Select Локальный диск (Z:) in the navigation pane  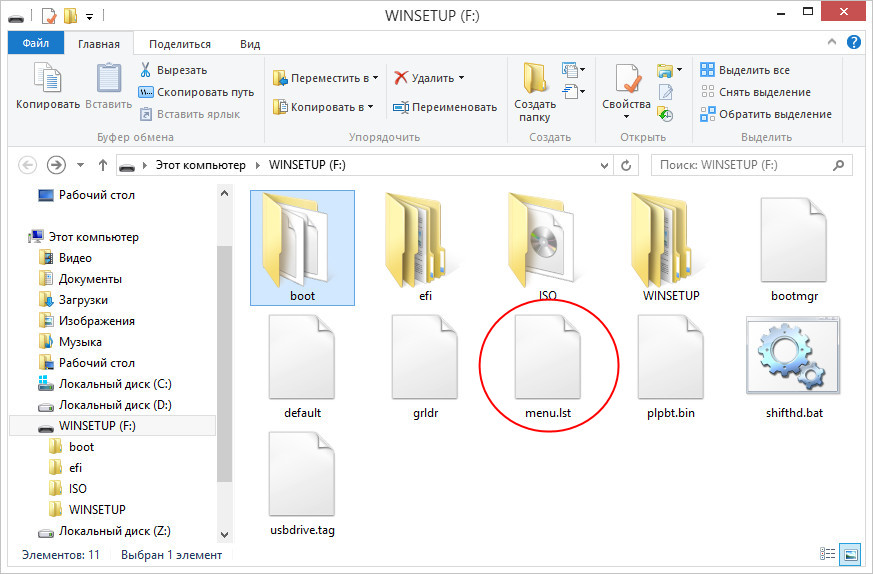coord(104,531)
